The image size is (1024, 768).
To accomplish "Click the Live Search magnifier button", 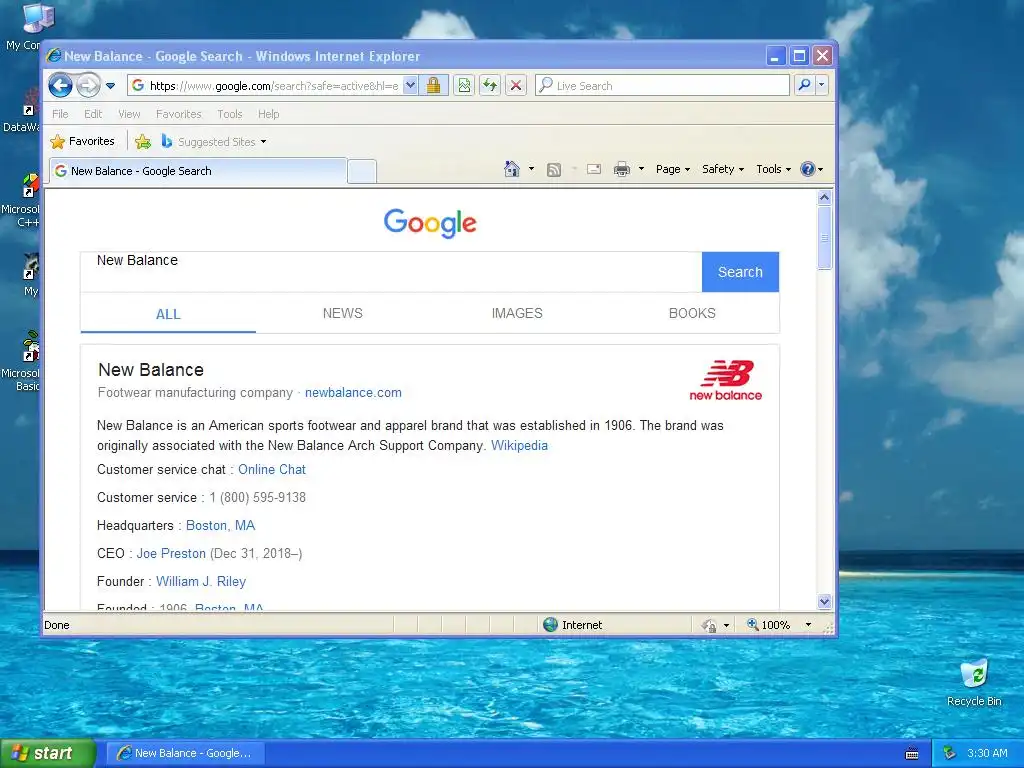I will (x=805, y=85).
